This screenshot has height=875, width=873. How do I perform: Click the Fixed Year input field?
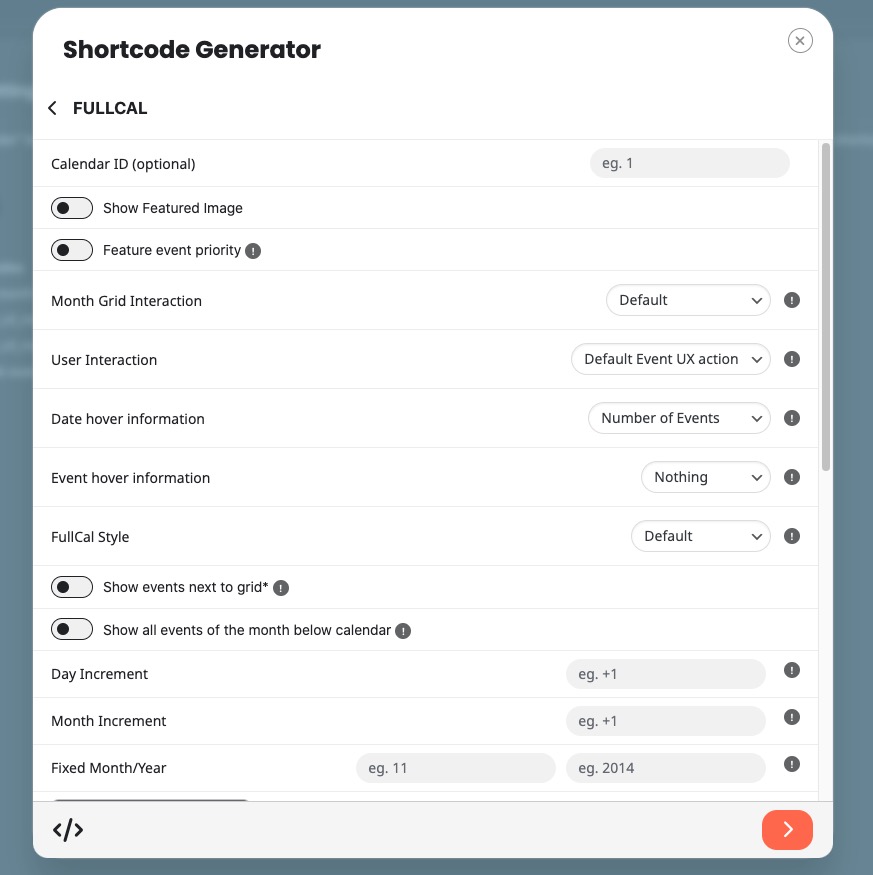(x=665, y=768)
